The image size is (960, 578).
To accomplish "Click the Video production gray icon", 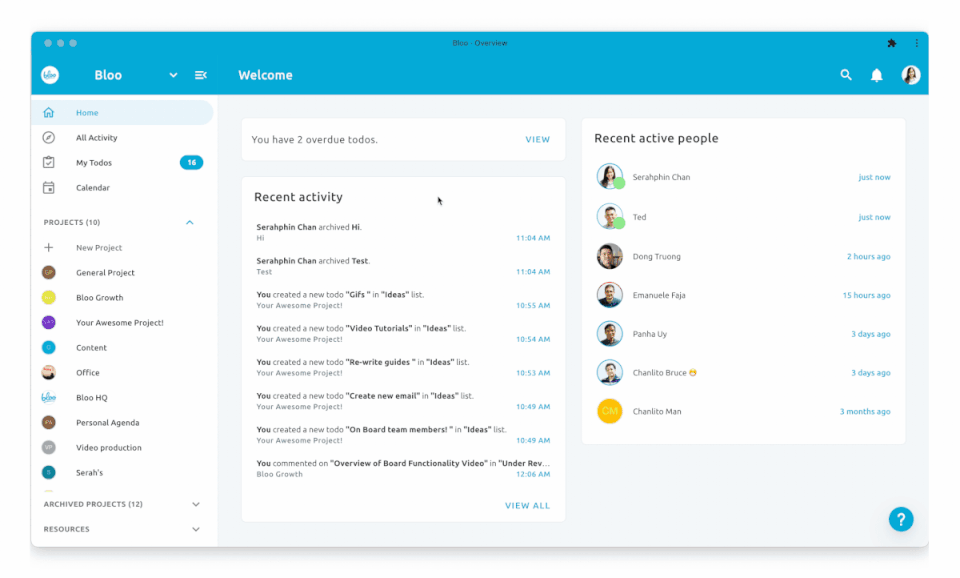I will [48, 448].
